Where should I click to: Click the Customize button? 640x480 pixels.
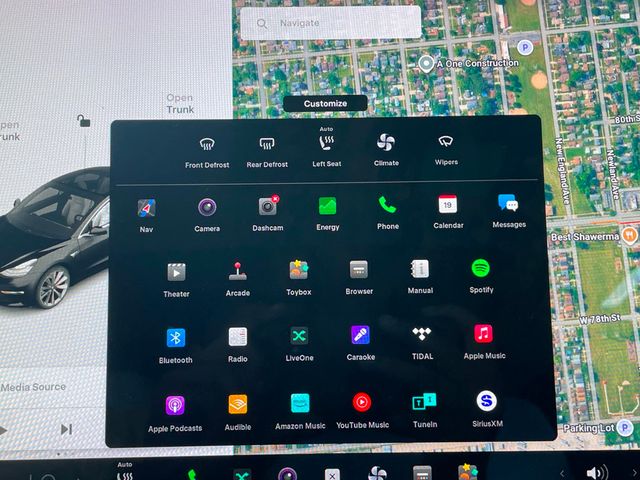click(325, 103)
